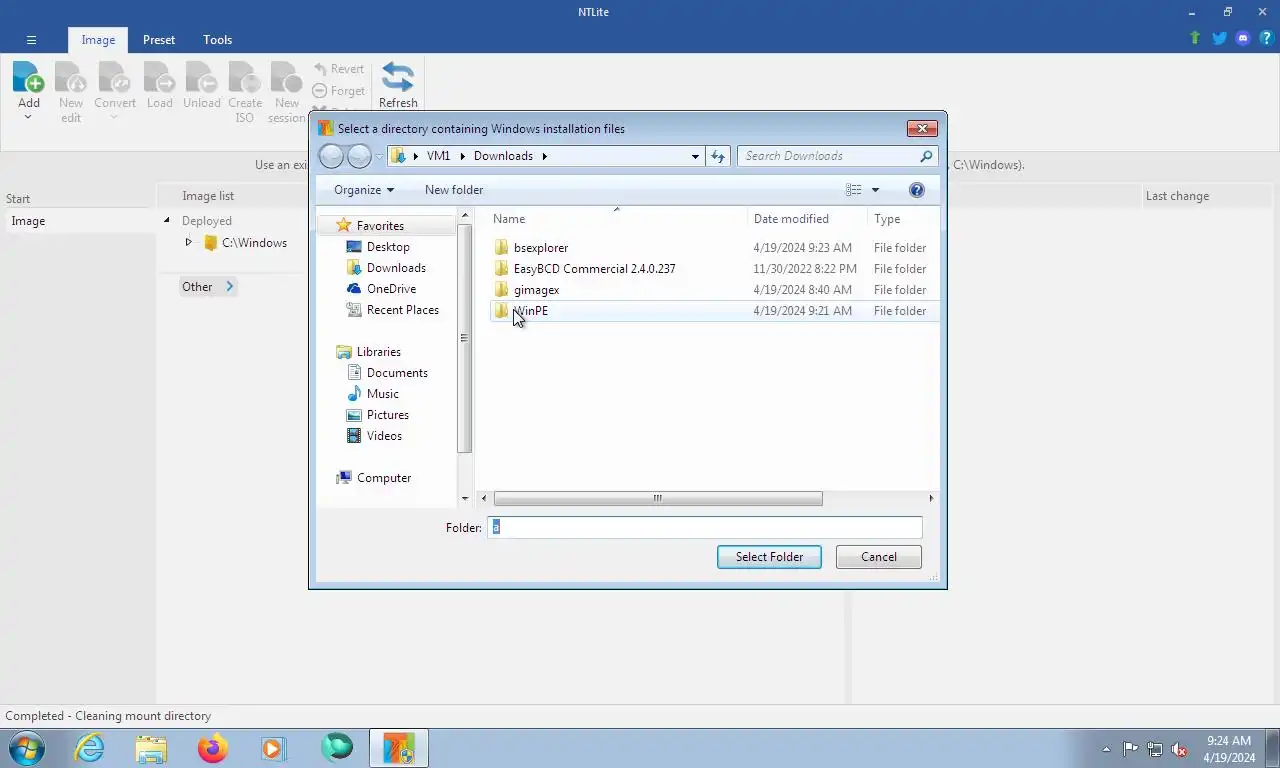This screenshot has height=768, width=1280.
Task: Expand the Other section chevron
Action: click(229, 287)
